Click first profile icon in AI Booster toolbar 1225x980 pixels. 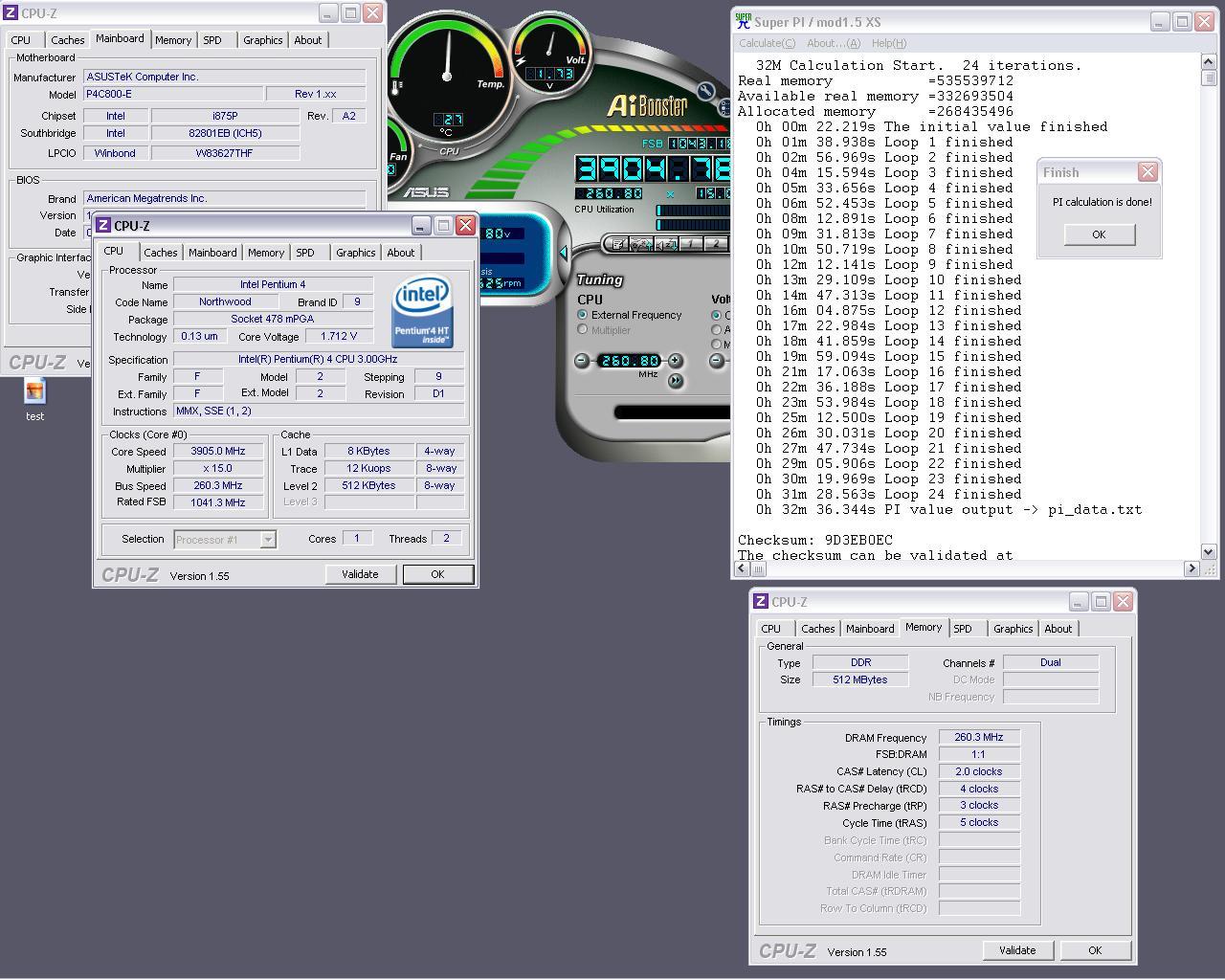pyautogui.click(x=618, y=244)
